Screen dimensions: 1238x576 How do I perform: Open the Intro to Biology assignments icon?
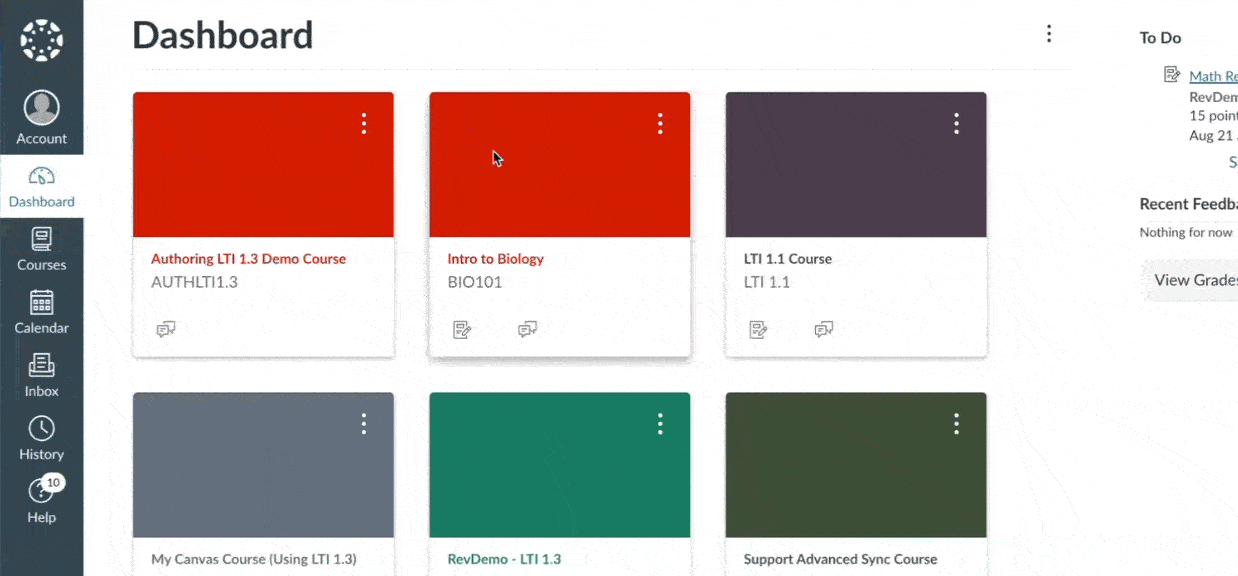point(462,329)
